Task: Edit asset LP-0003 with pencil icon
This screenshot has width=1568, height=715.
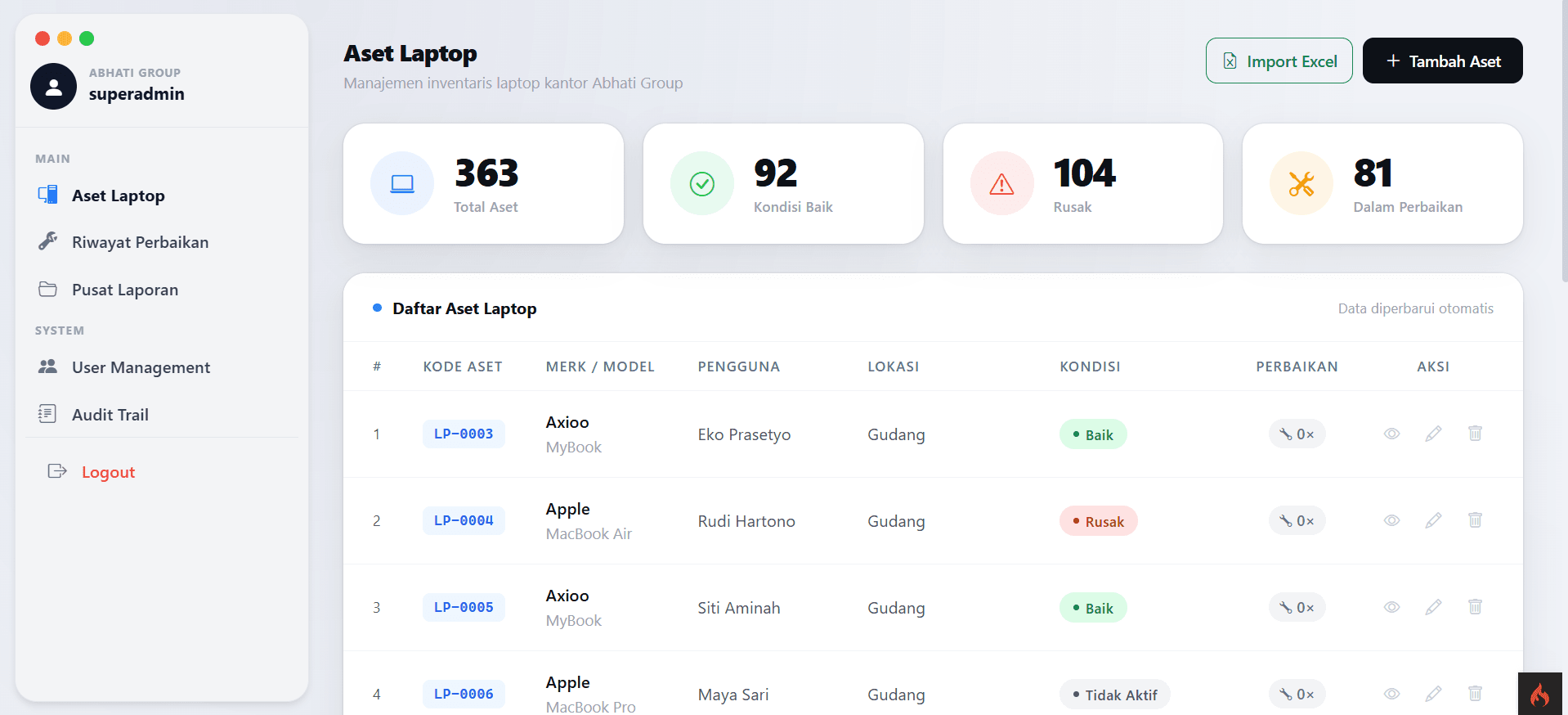Action: tap(1433, 434)
